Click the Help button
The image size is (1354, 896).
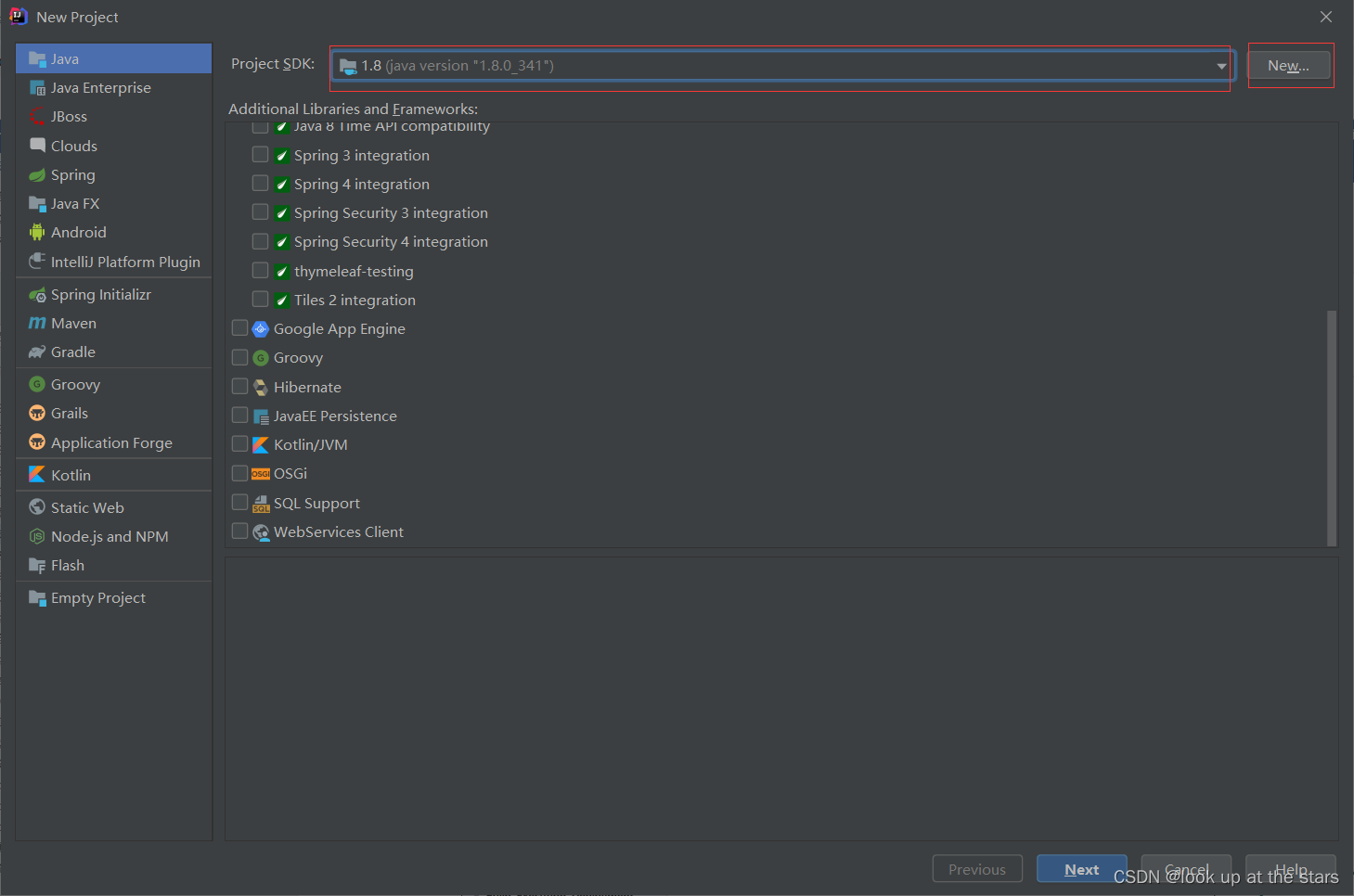click(1291, 869)
